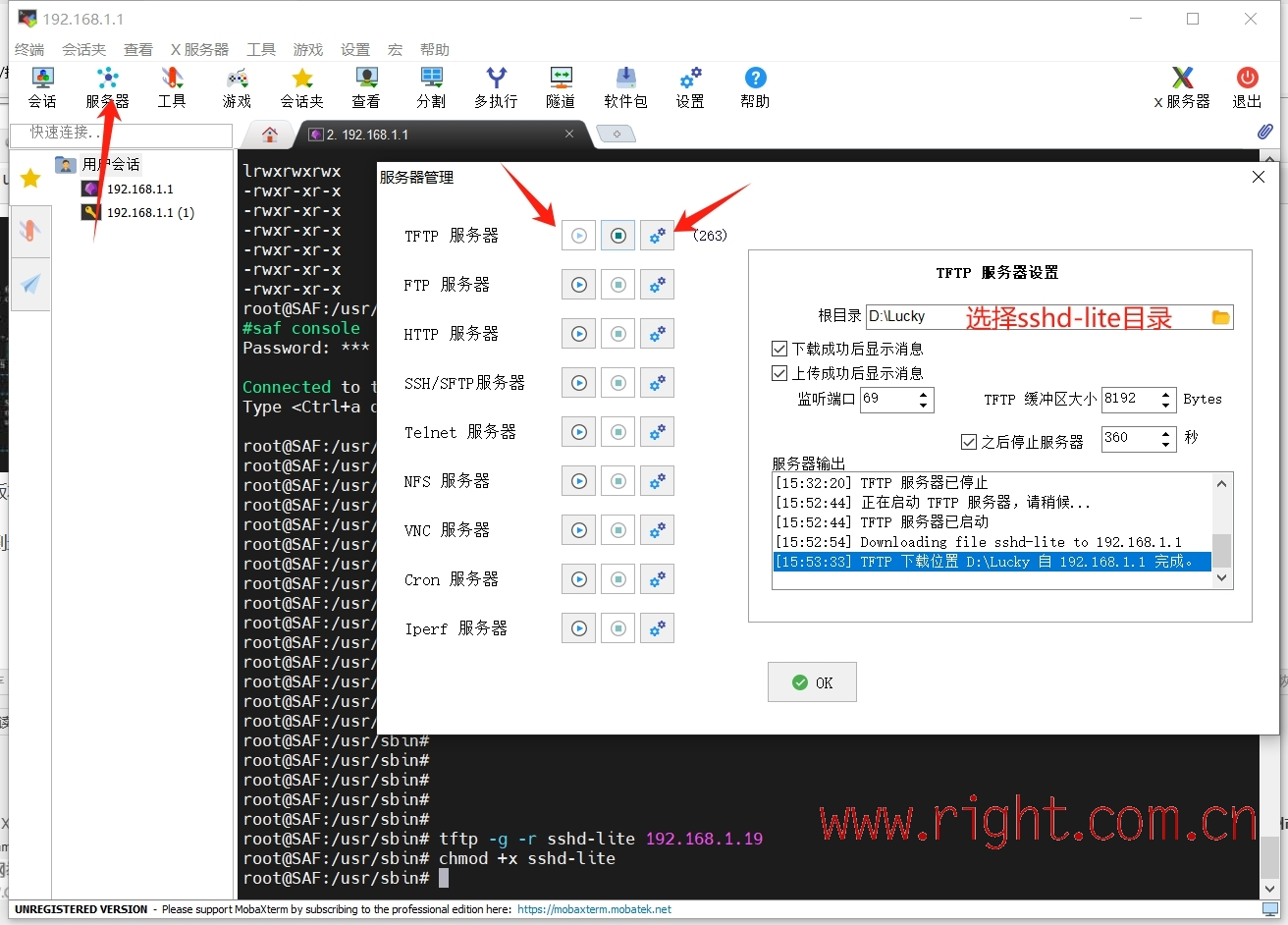Image resolution: width=1288 pixels, height=925 pixels.
Task: Open the Packages (软件包) toolbar icon
Action: [625, 87]
